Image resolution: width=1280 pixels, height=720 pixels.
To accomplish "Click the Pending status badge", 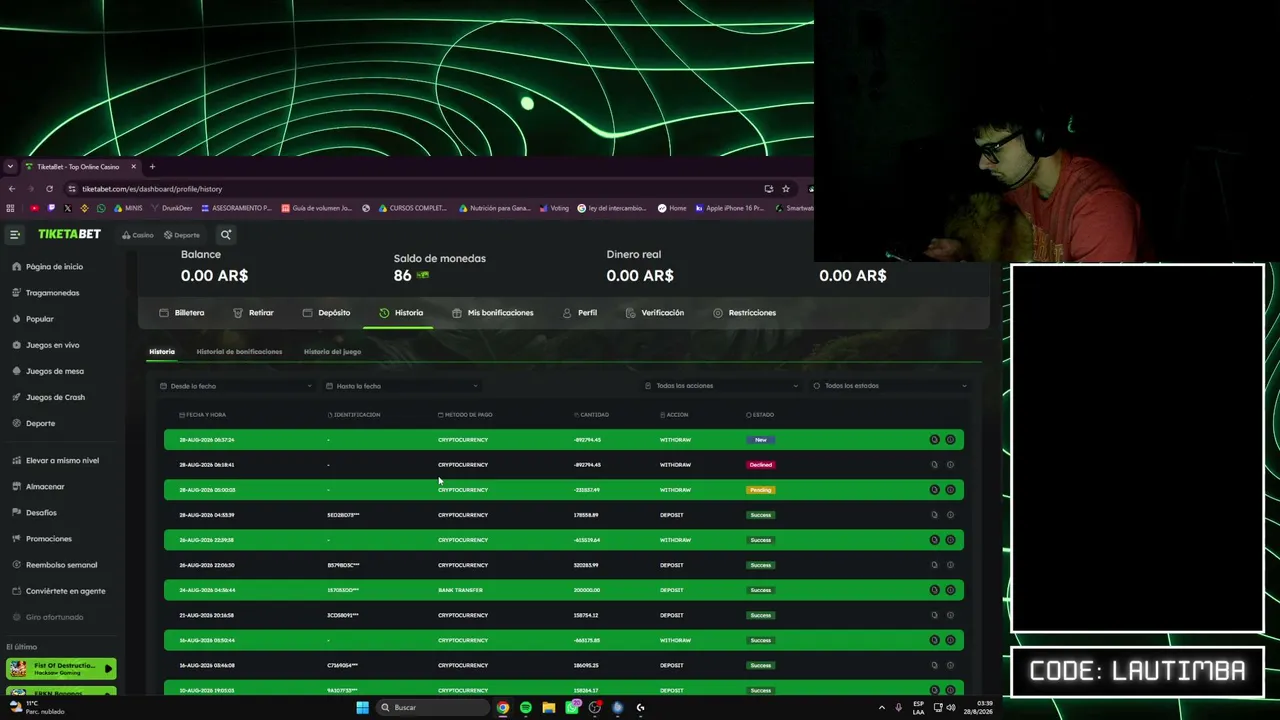I will (x=760, y=490).
